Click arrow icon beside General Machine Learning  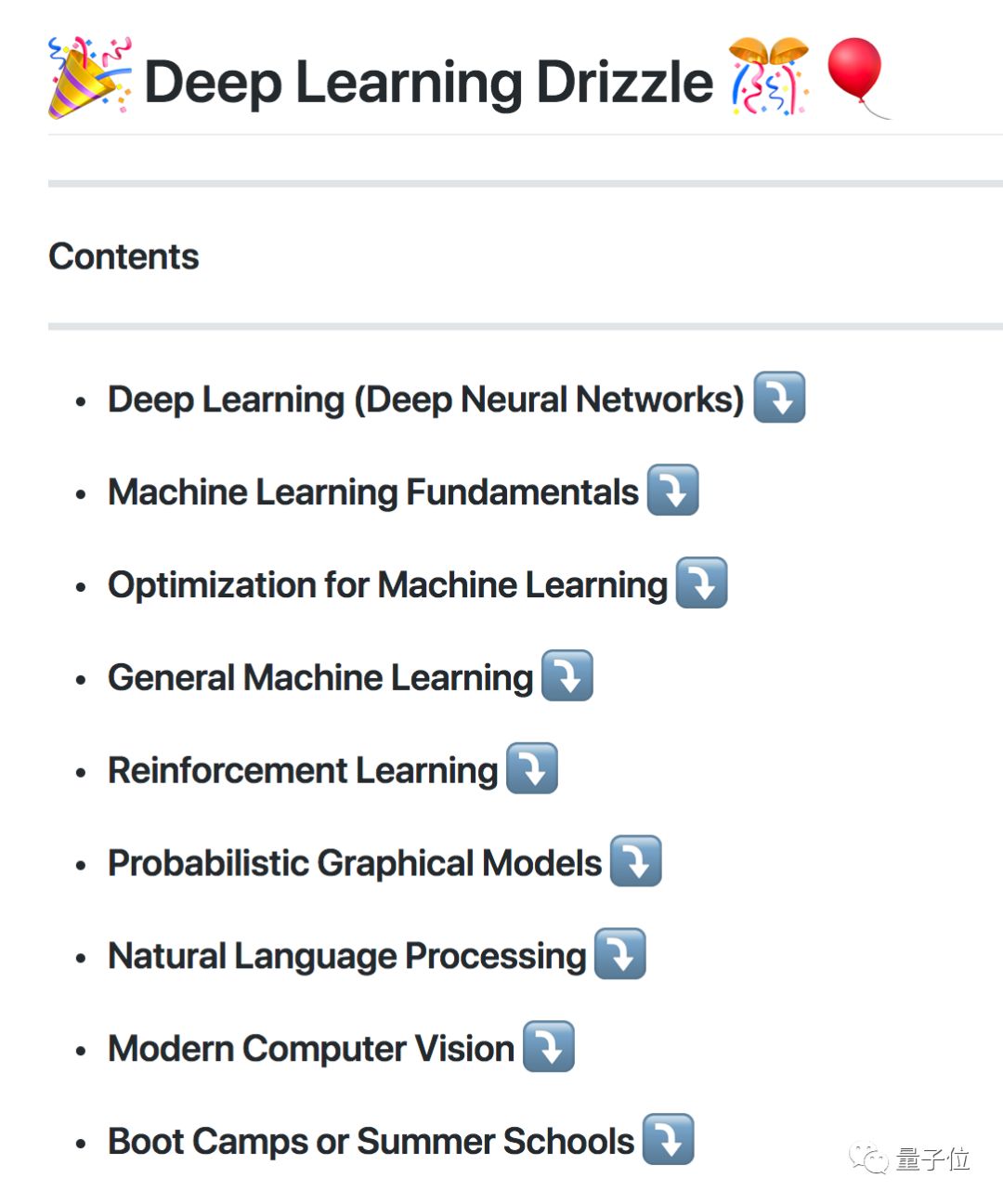pos(567,676)
